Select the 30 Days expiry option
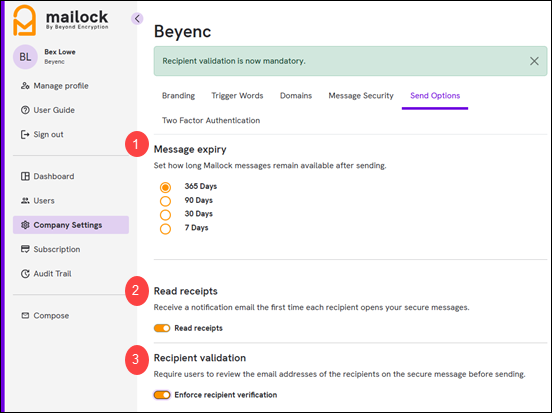The height and width of the screenshot is (413, 552). tap(165, 215)
